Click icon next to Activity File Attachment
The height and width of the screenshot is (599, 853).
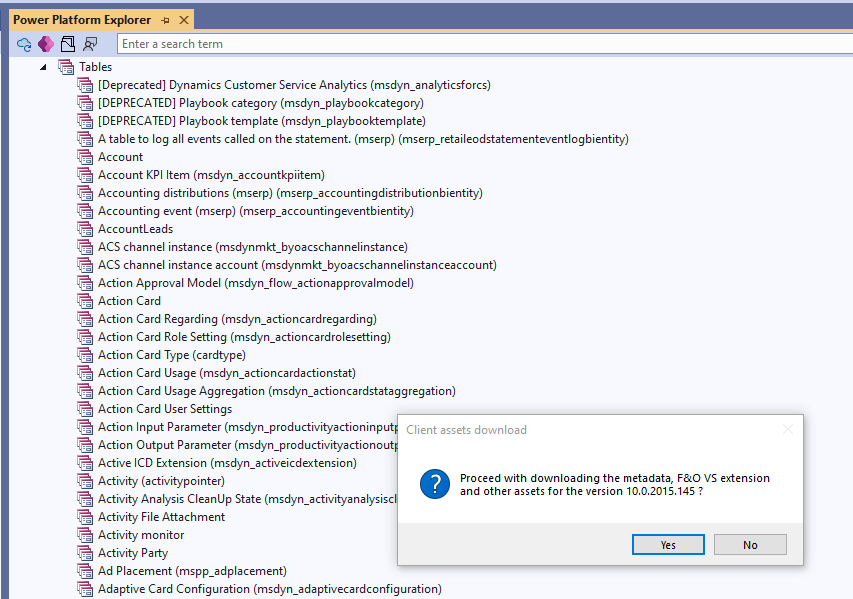[x=85, y=517]
